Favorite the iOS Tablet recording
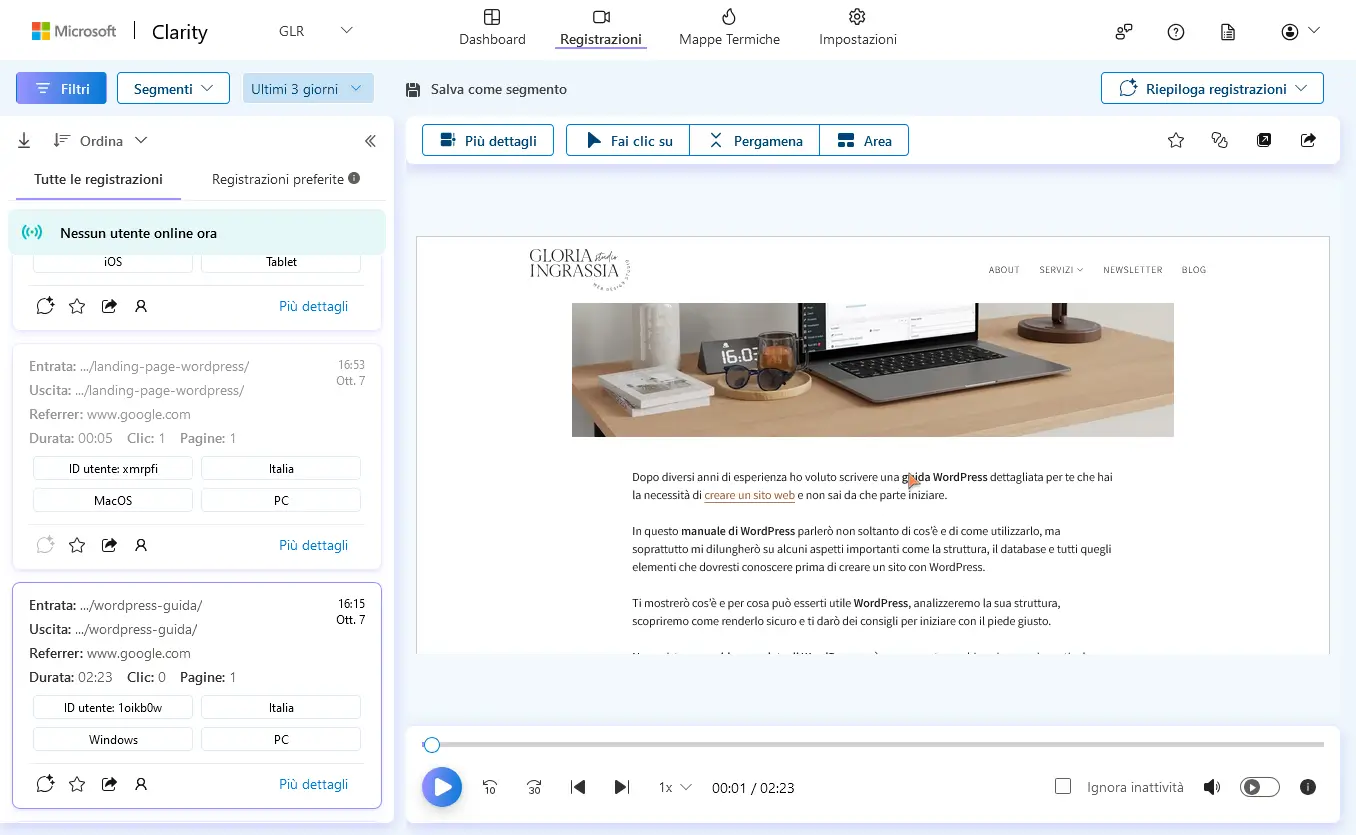Screen dimensions: 1356x835 [77, 306]
